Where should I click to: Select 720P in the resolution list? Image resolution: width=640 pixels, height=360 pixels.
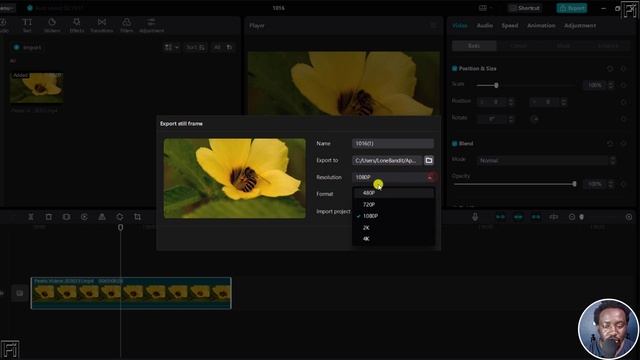click(x=393, y=204)
